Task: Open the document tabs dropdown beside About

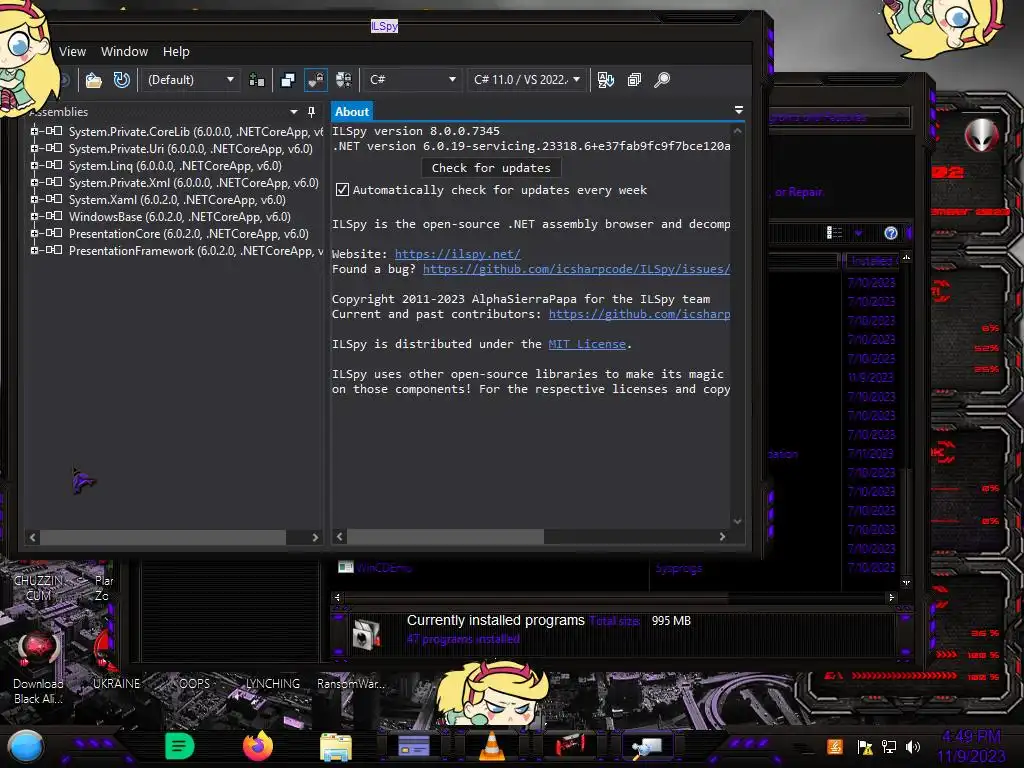Action: (x=739, y=110)
